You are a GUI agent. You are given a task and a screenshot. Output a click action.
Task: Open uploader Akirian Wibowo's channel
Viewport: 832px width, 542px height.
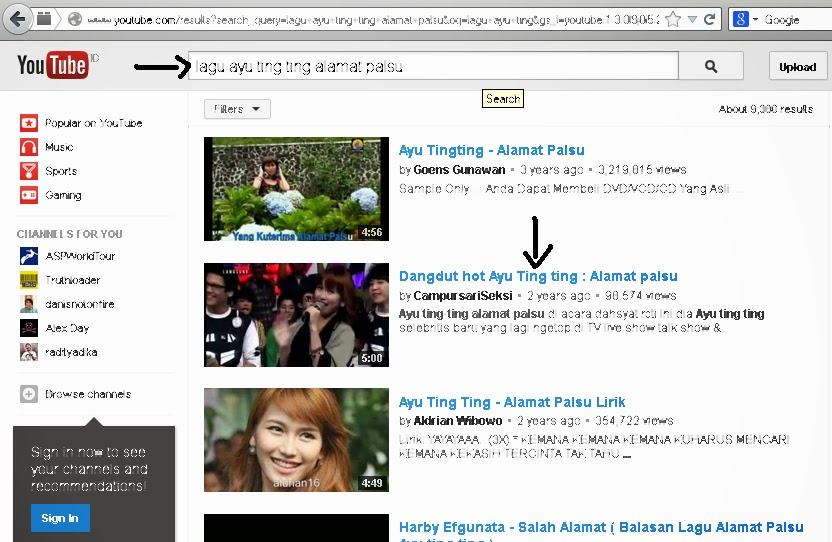click(457, 421)
